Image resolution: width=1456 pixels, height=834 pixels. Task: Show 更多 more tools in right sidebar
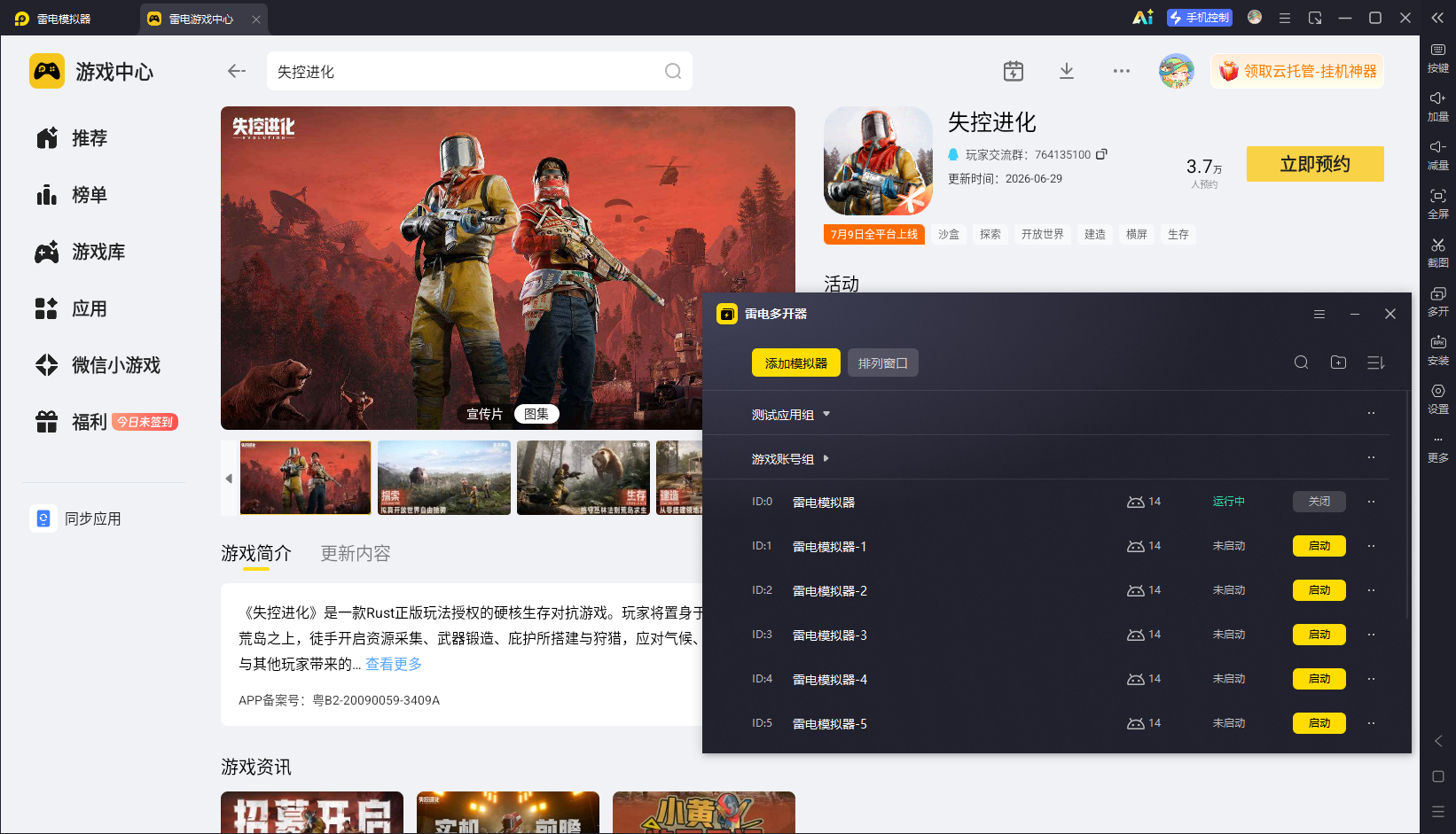[1438, 448]
